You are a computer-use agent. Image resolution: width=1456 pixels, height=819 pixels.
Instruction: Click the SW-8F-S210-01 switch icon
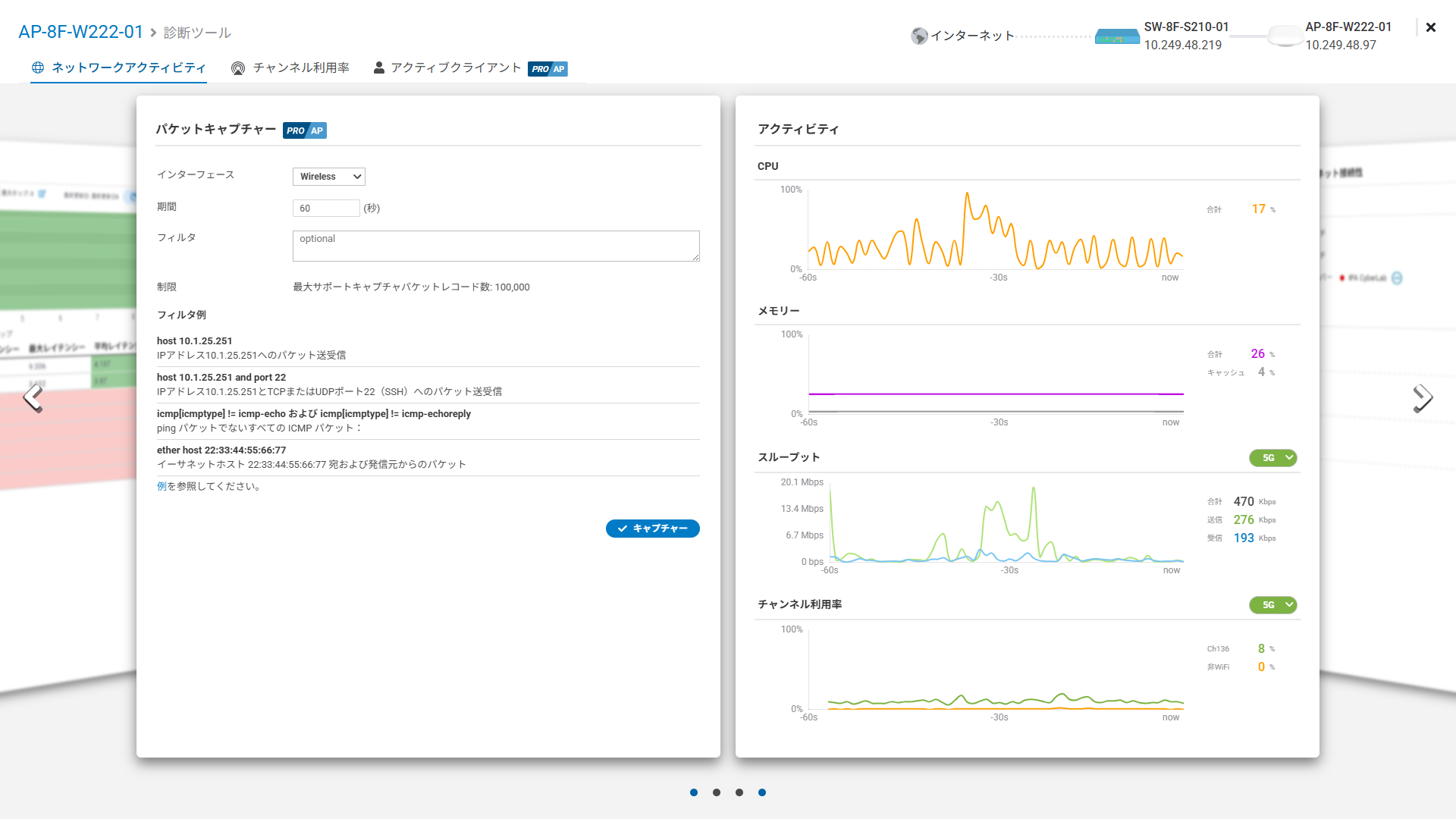click(1117, 36)
